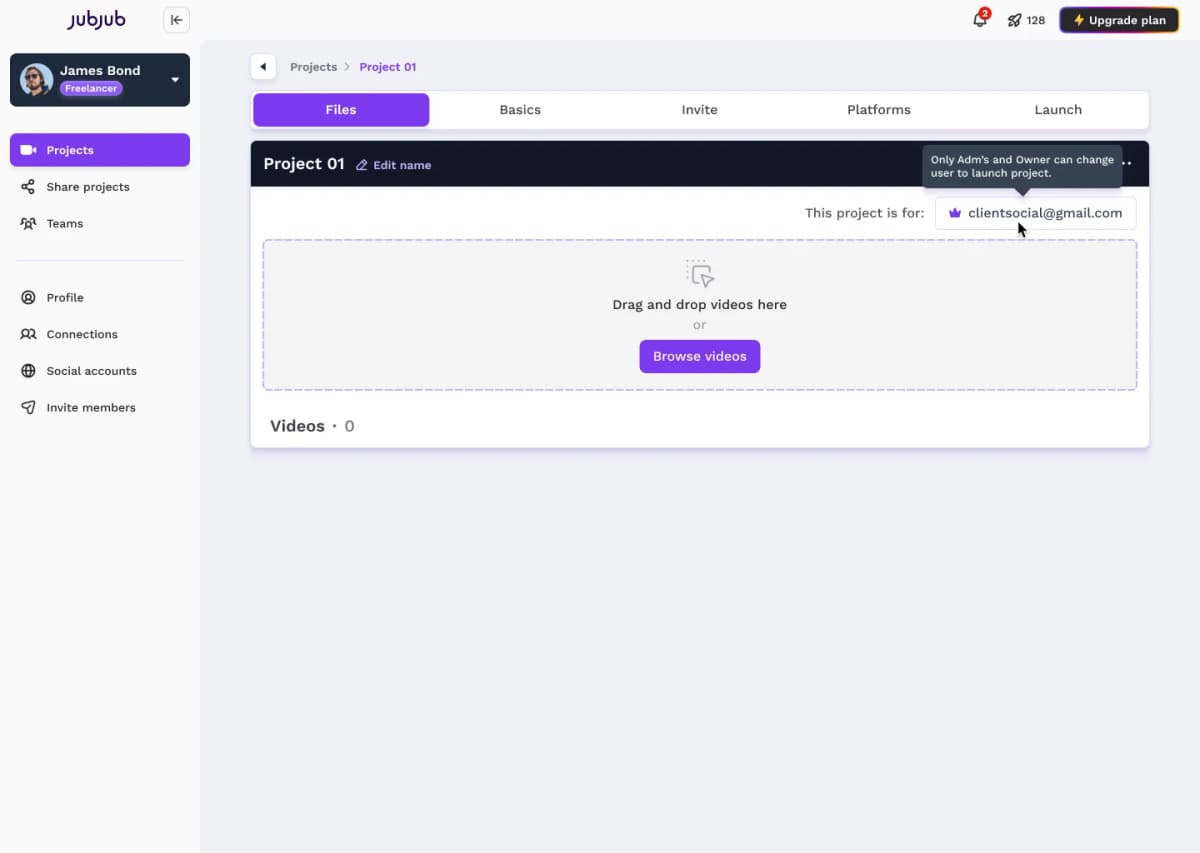Open Social accounts
The image size is (1200, 853).
[91, 370]
